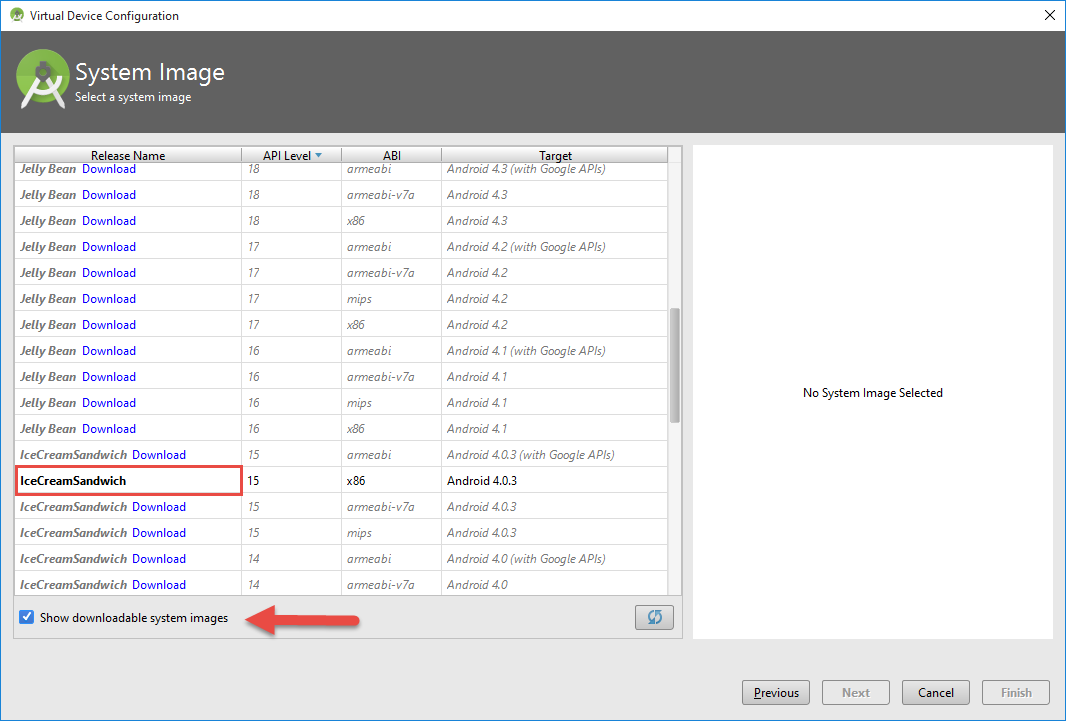Download Jelly Bean API 17 armeabi-v7a image
Screen dimensions: 1066x721
pyautogui.click(x=109, y=272)
